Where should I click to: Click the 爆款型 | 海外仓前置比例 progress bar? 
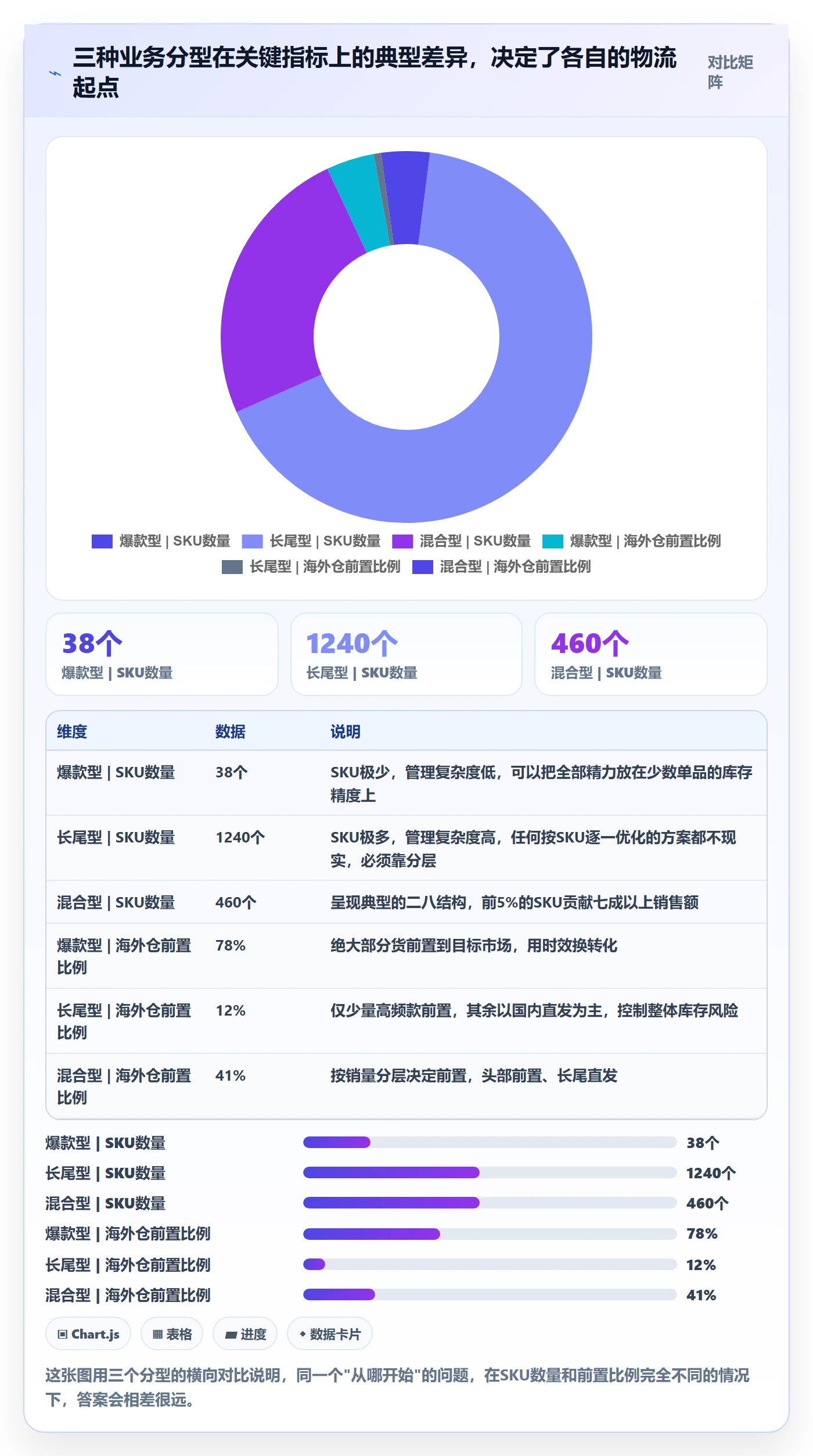point(490,1234)
